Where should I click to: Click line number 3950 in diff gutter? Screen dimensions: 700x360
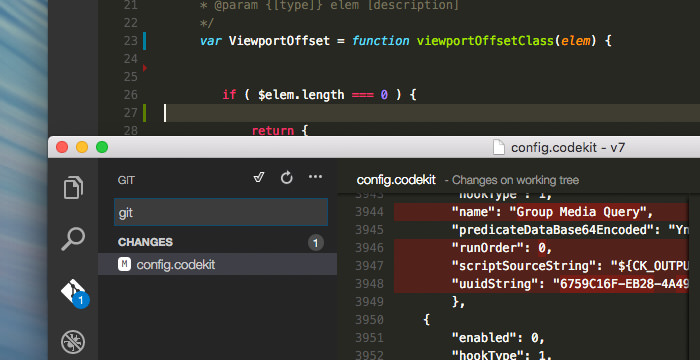[369, 320]
